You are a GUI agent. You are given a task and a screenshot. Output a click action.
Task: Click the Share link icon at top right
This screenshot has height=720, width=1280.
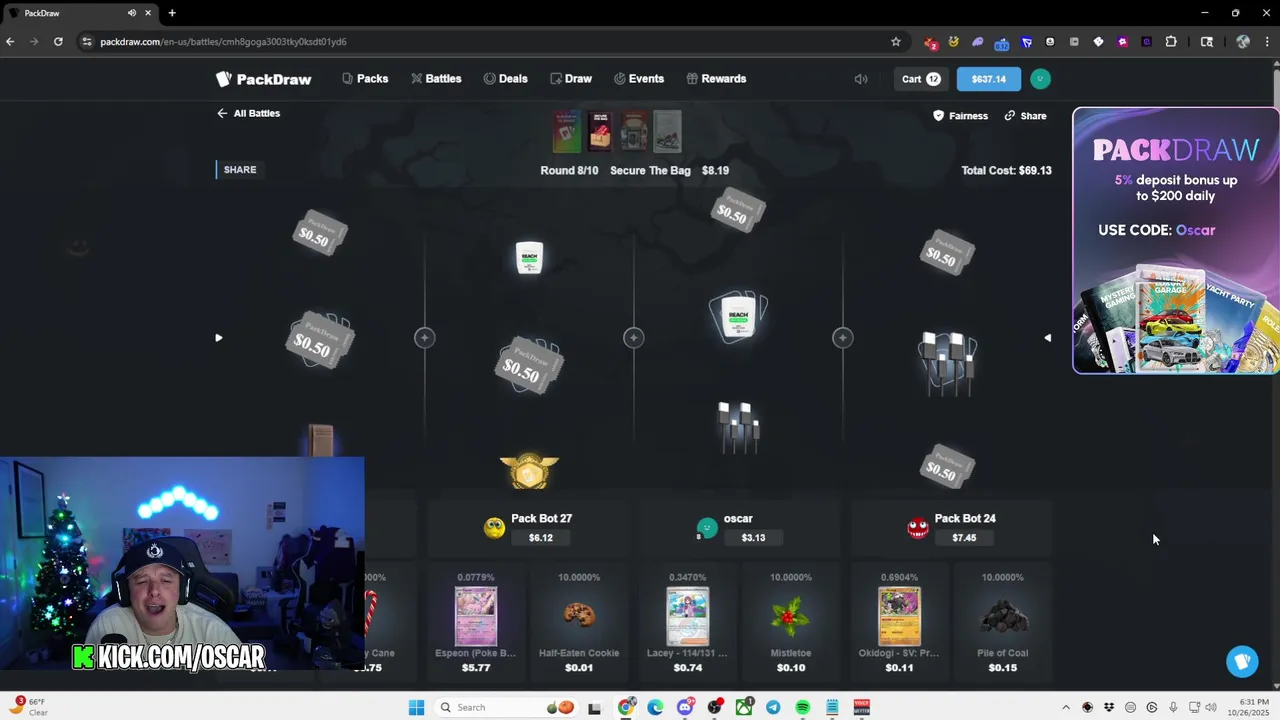tap(1025, 116)
